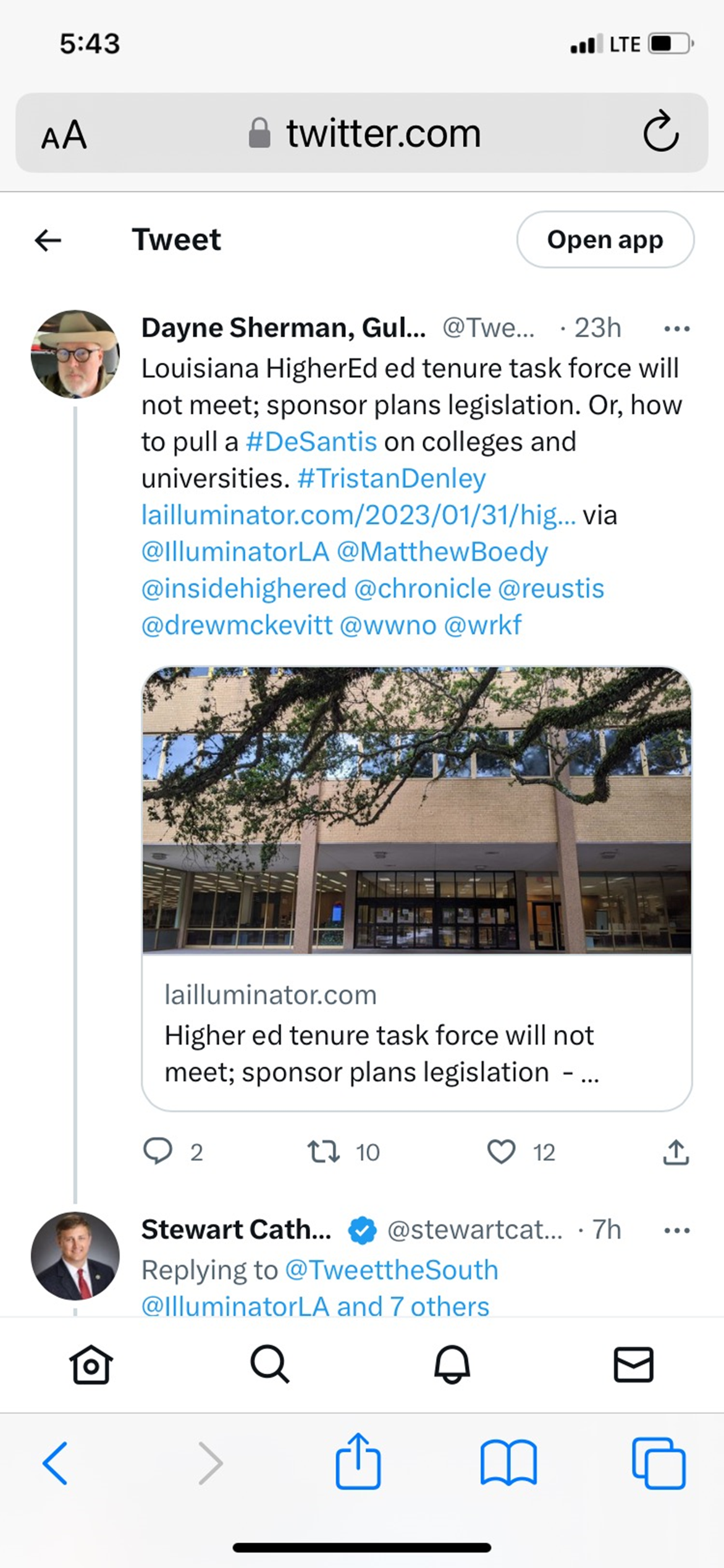Go to Twitter Home tab
724x1568 pixels.
pyautogui.click(x=91, y=1364)
